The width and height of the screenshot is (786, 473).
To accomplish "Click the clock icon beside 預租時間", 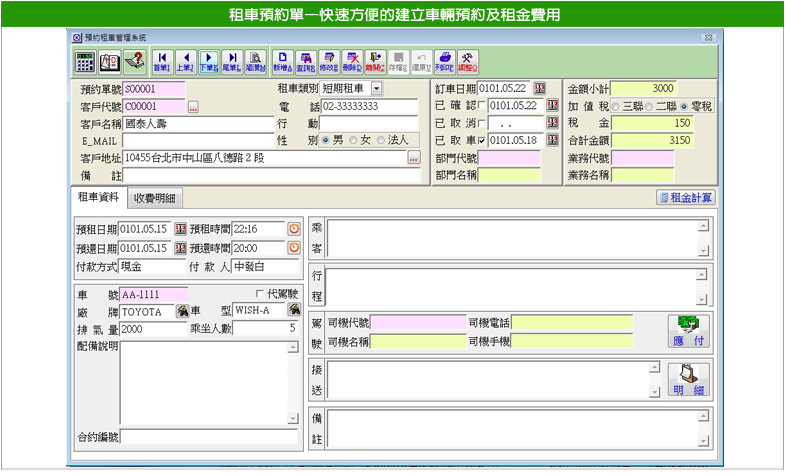I will coord(294,229).
